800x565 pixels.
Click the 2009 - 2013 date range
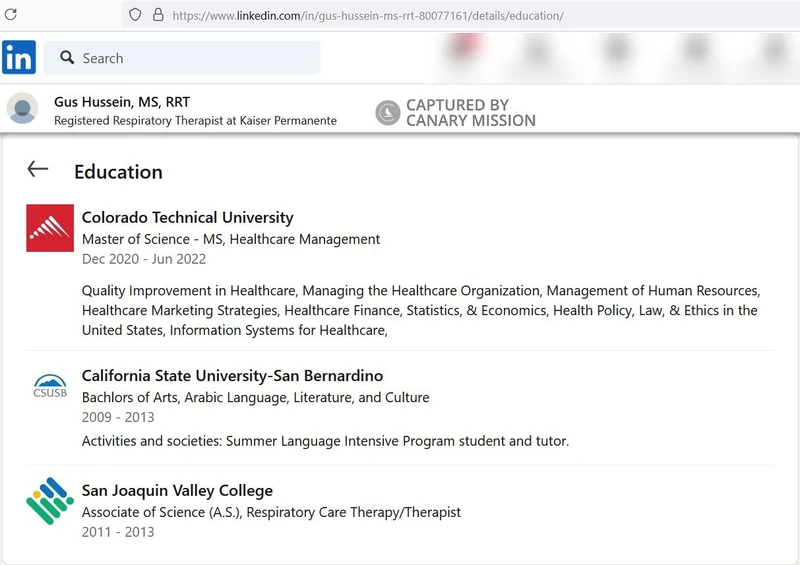[x=118, y=417]
